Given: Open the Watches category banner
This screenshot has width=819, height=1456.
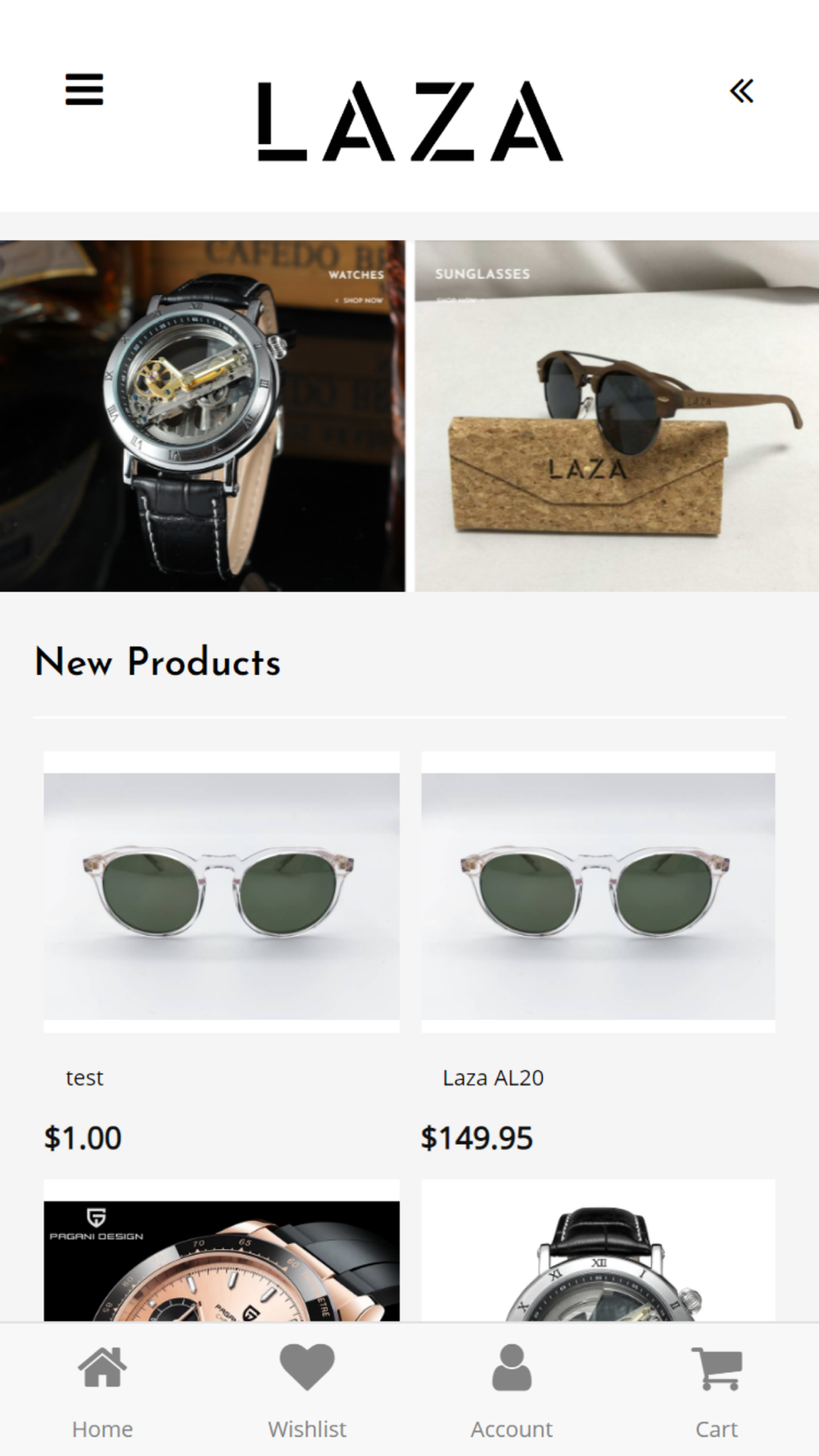Looking at the screenshot, I should tap(202, 416).
